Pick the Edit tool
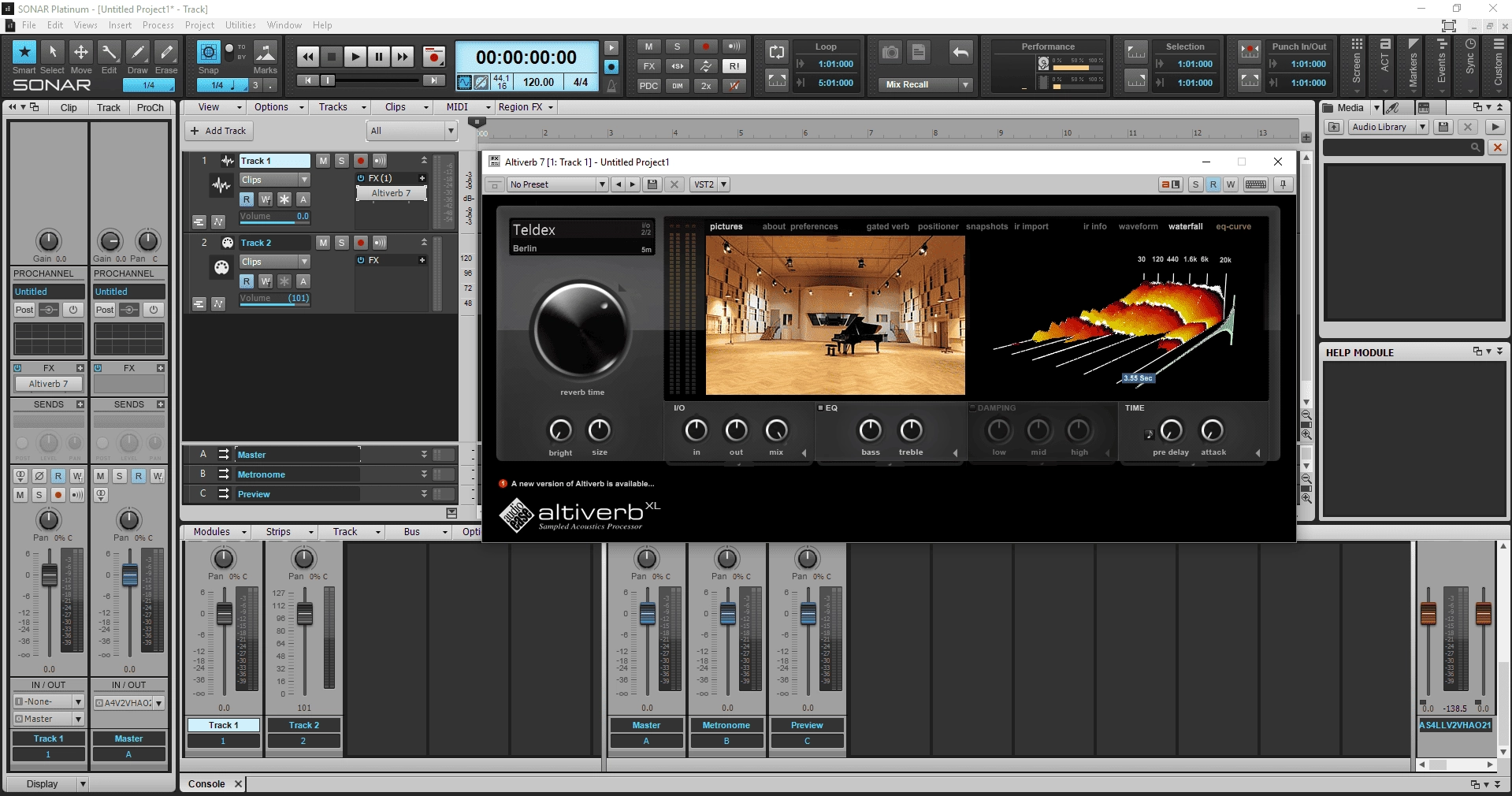The height and width of the screenshot is (796, 1512). click(x=110, y=52)
